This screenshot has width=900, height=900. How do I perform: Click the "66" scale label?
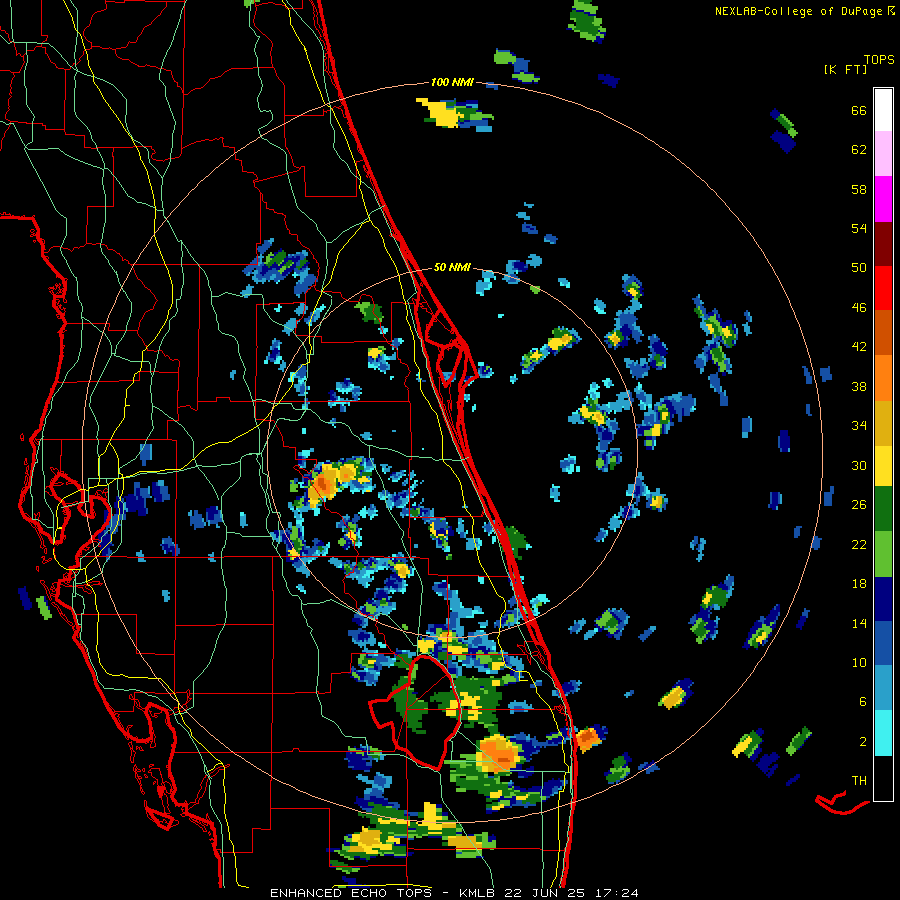pyautogui.click(x=859, y=110)
